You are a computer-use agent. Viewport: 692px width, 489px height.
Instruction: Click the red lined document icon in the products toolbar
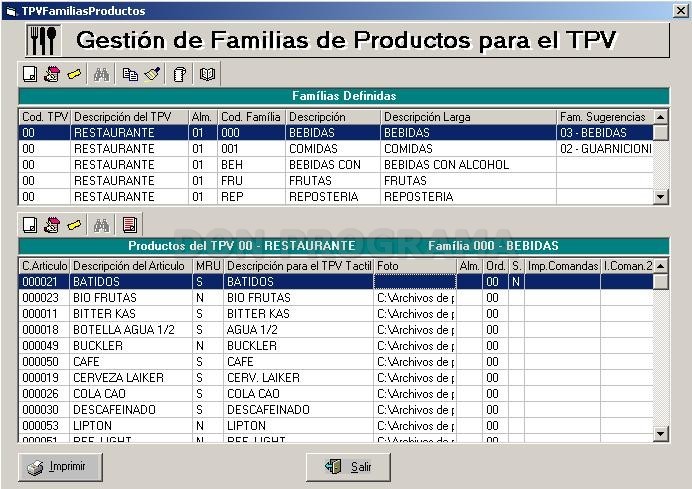(130, 225)
